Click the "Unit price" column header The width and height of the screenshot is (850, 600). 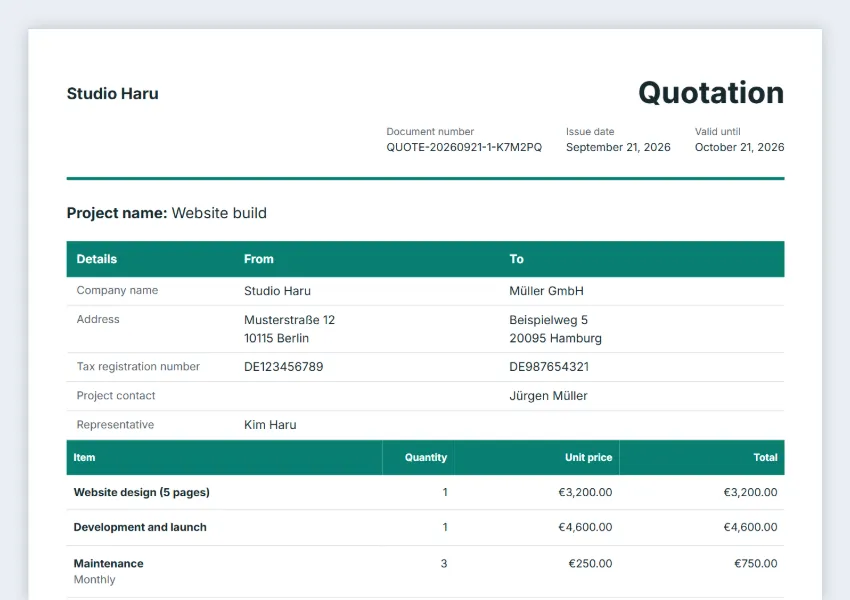pos(588,457)
